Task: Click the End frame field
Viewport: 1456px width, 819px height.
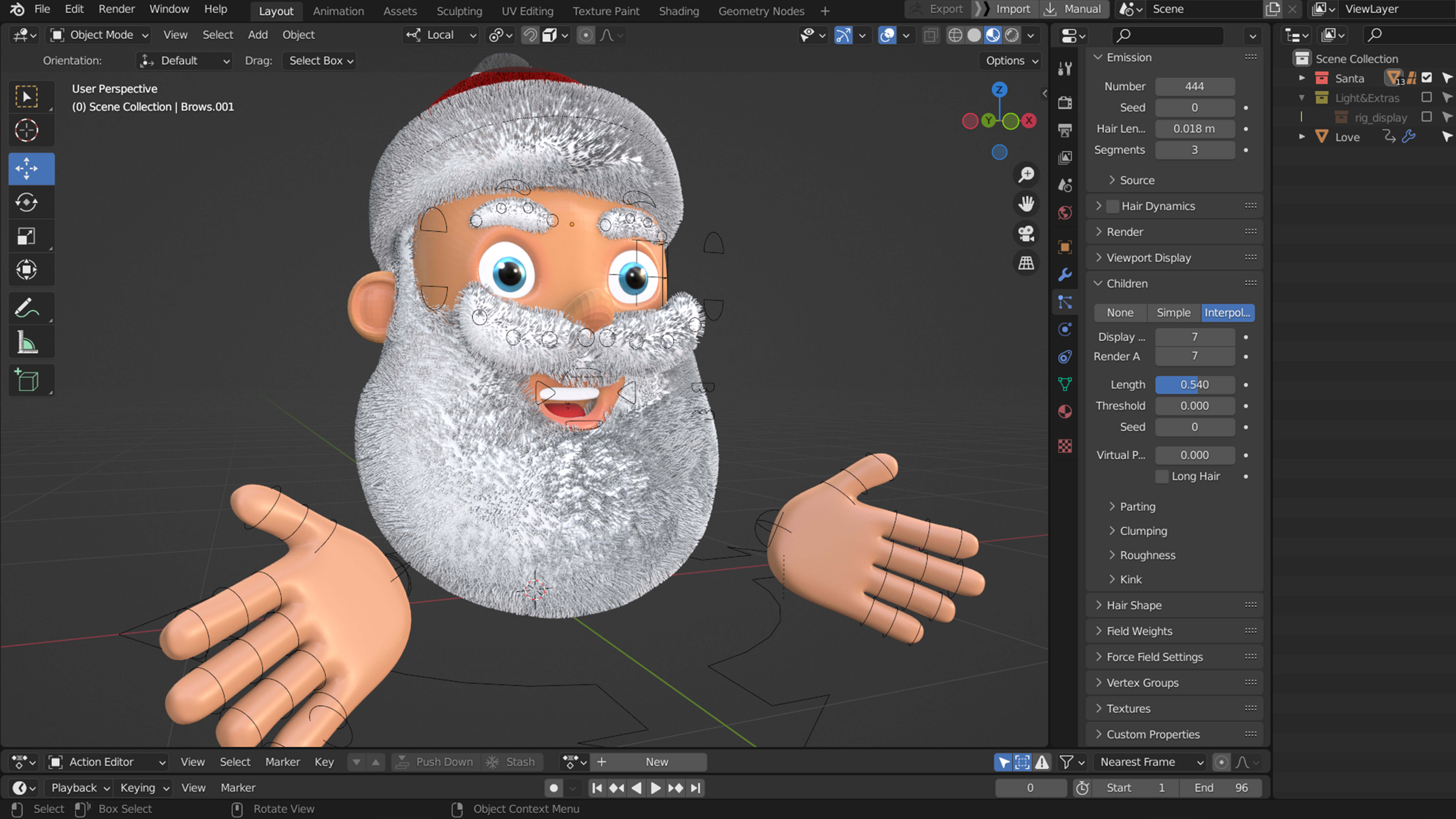Action: point(1221,788)
